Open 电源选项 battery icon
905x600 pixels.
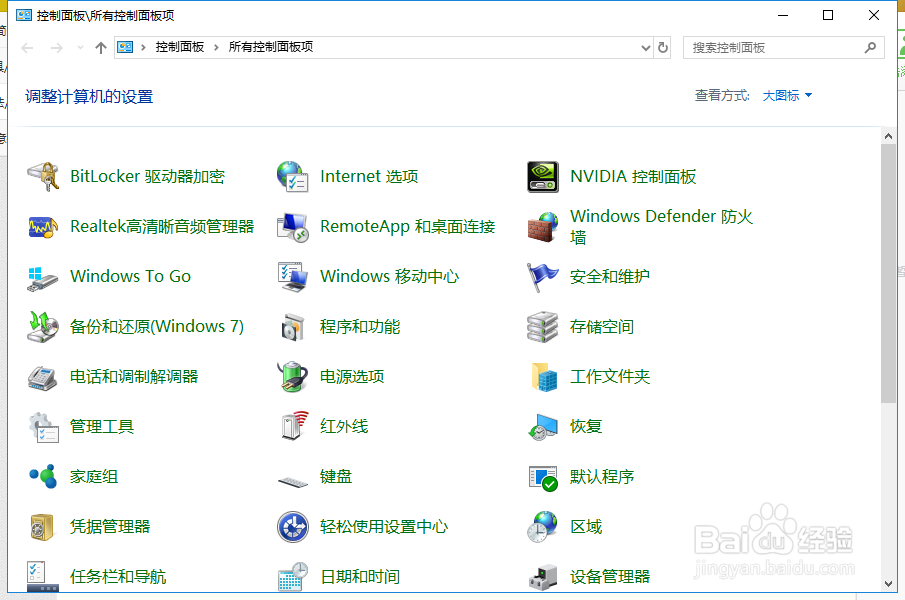(x=293, y=377)
